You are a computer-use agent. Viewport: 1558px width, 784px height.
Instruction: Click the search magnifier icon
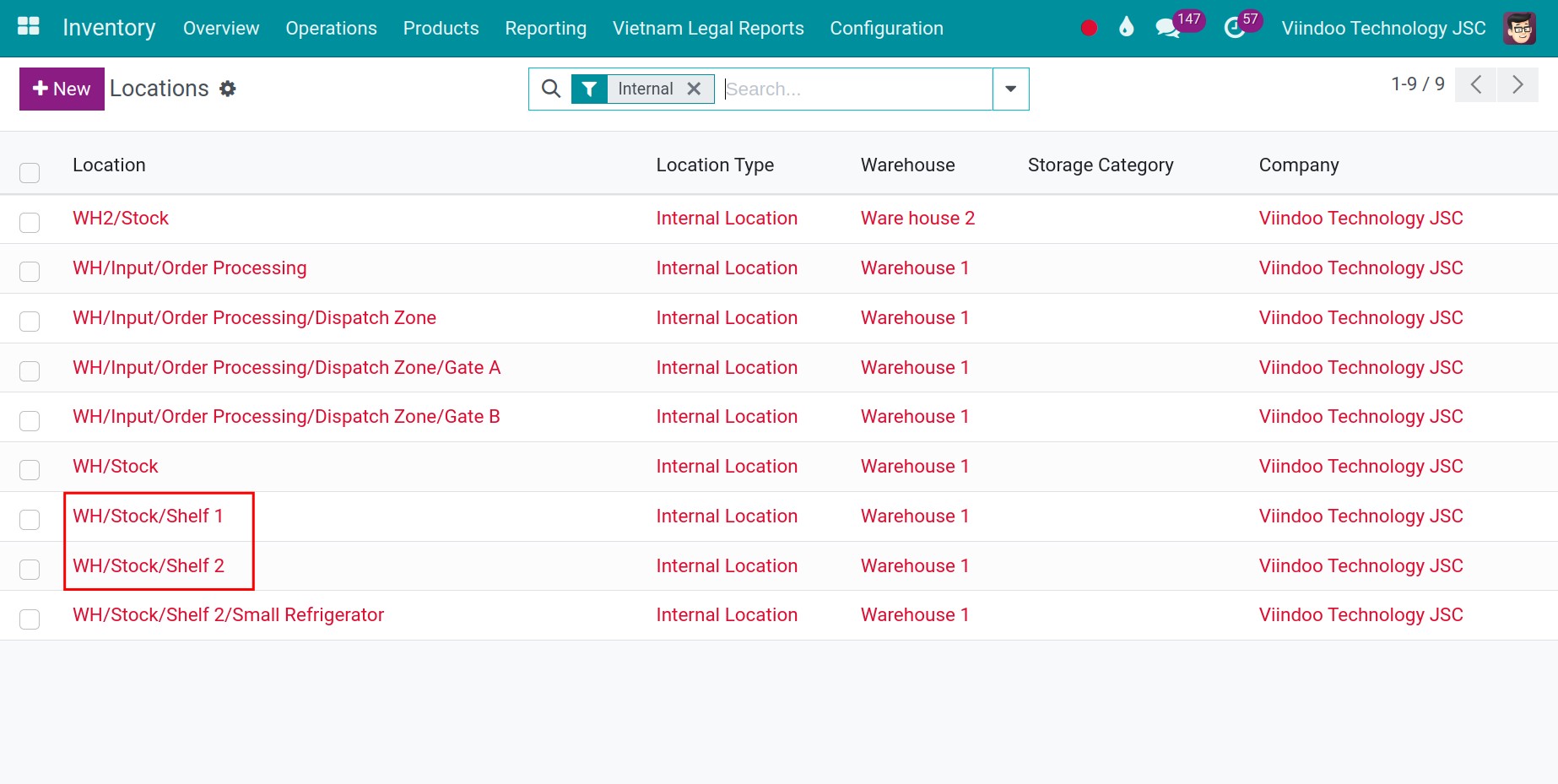(x=551, y=89)
